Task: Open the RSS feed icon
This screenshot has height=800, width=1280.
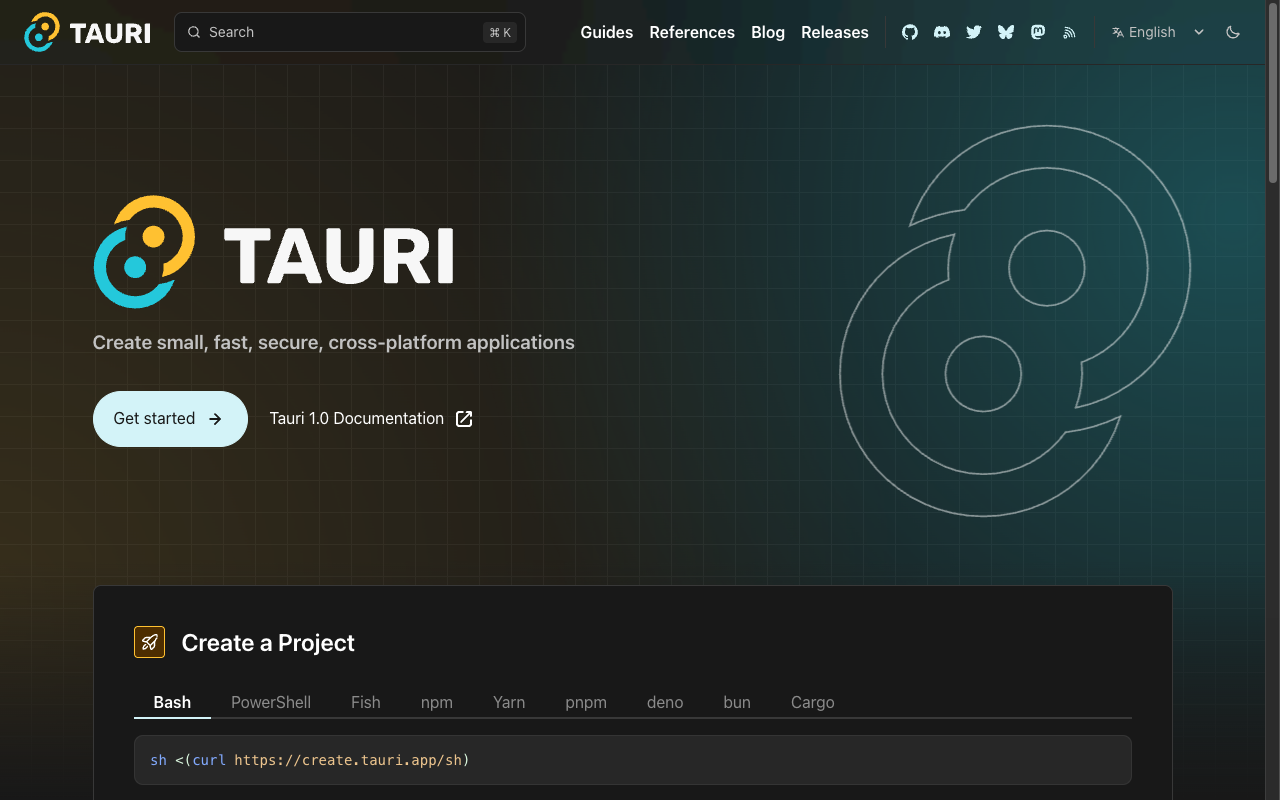Action: point(1069,32)
